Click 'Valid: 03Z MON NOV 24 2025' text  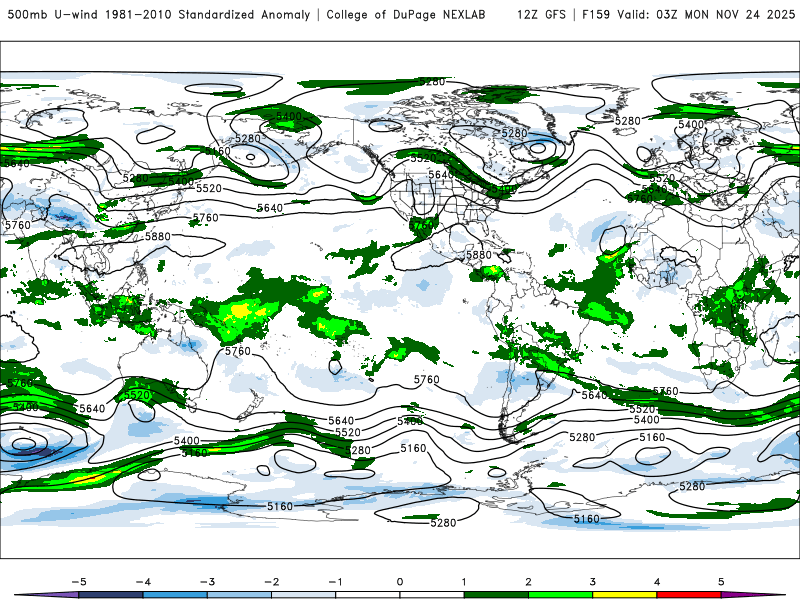pos(706,14)
